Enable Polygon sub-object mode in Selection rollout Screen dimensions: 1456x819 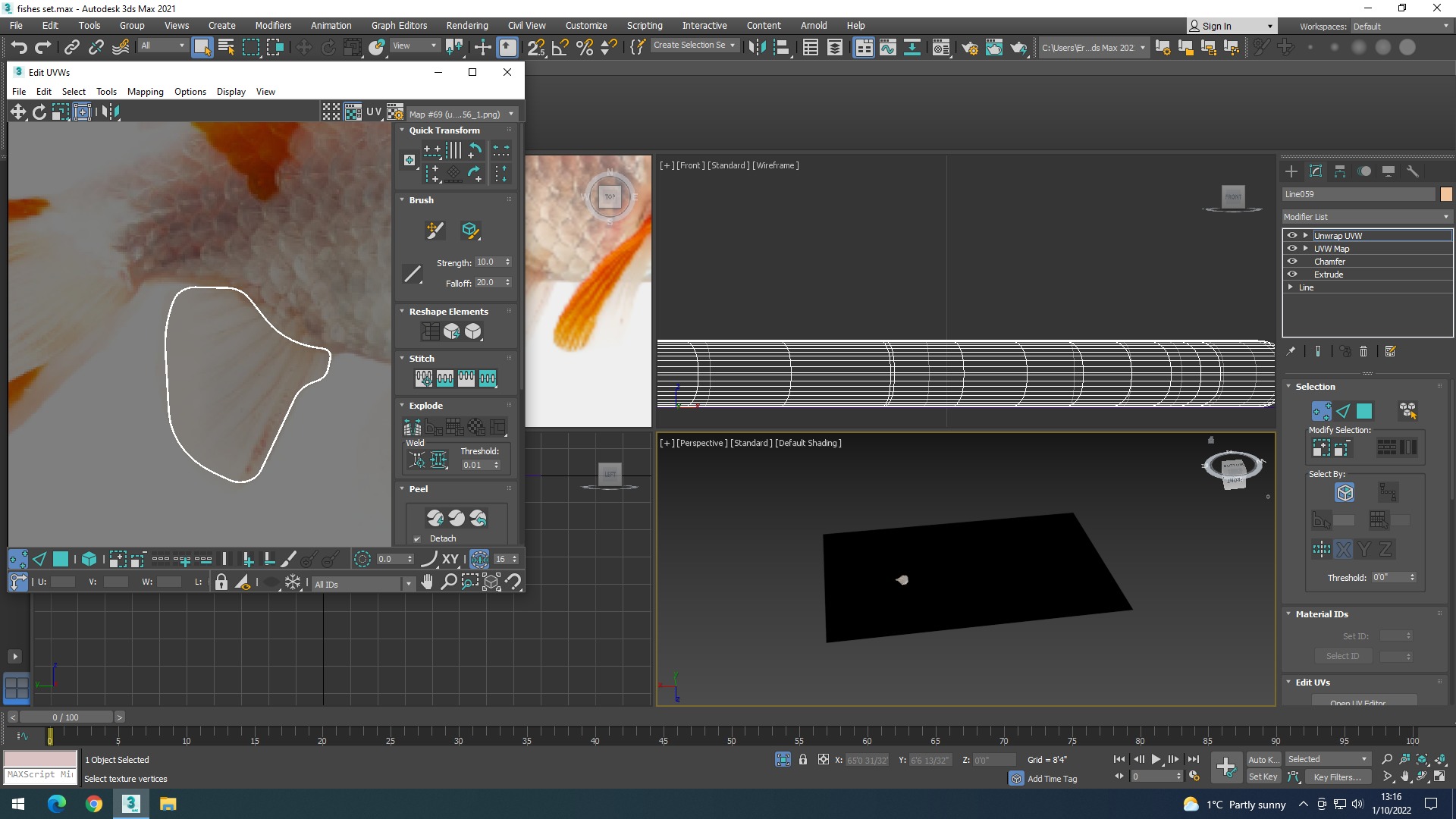pos(1364,411)
